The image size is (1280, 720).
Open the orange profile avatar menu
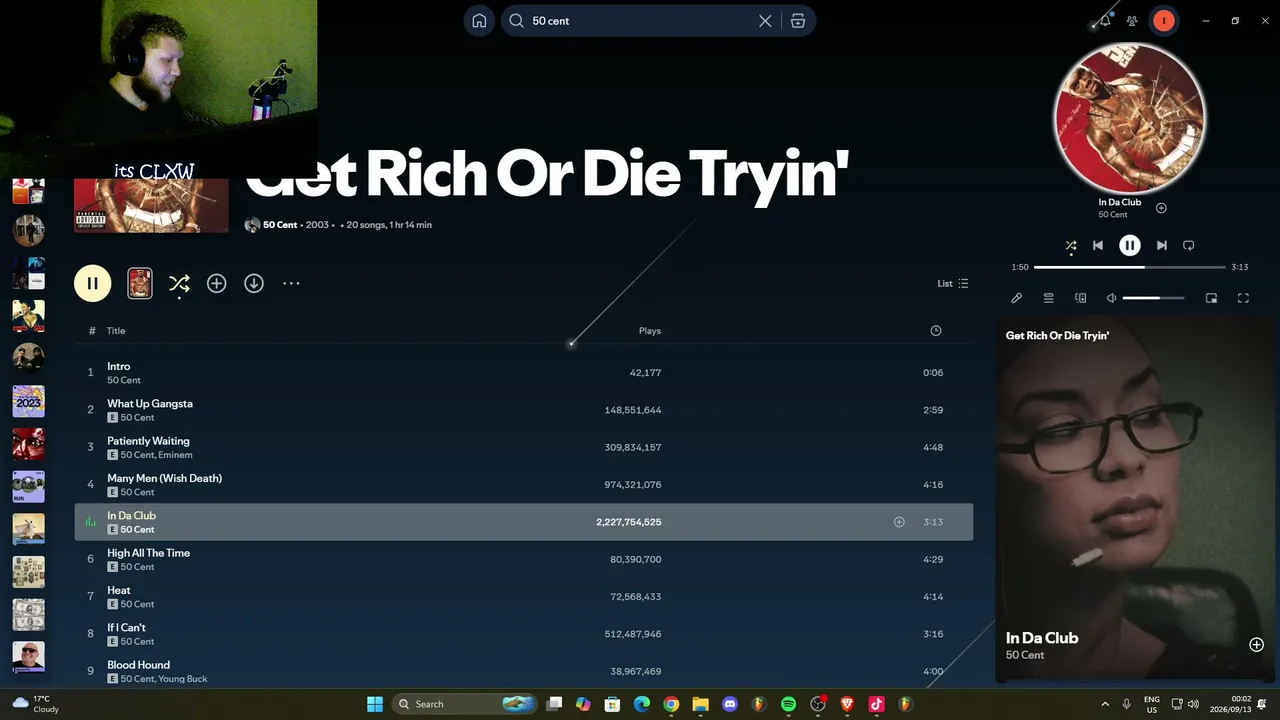(1163, 21)
